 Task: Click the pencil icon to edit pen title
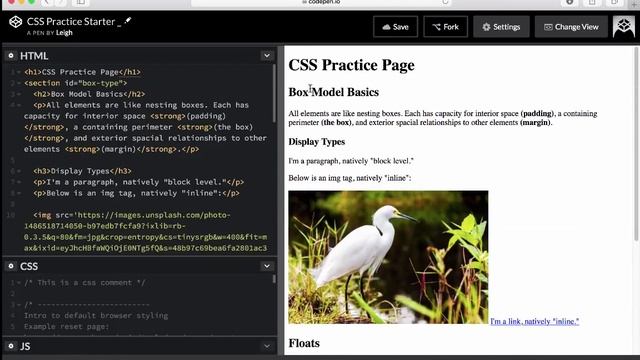[x=128, y=20]
